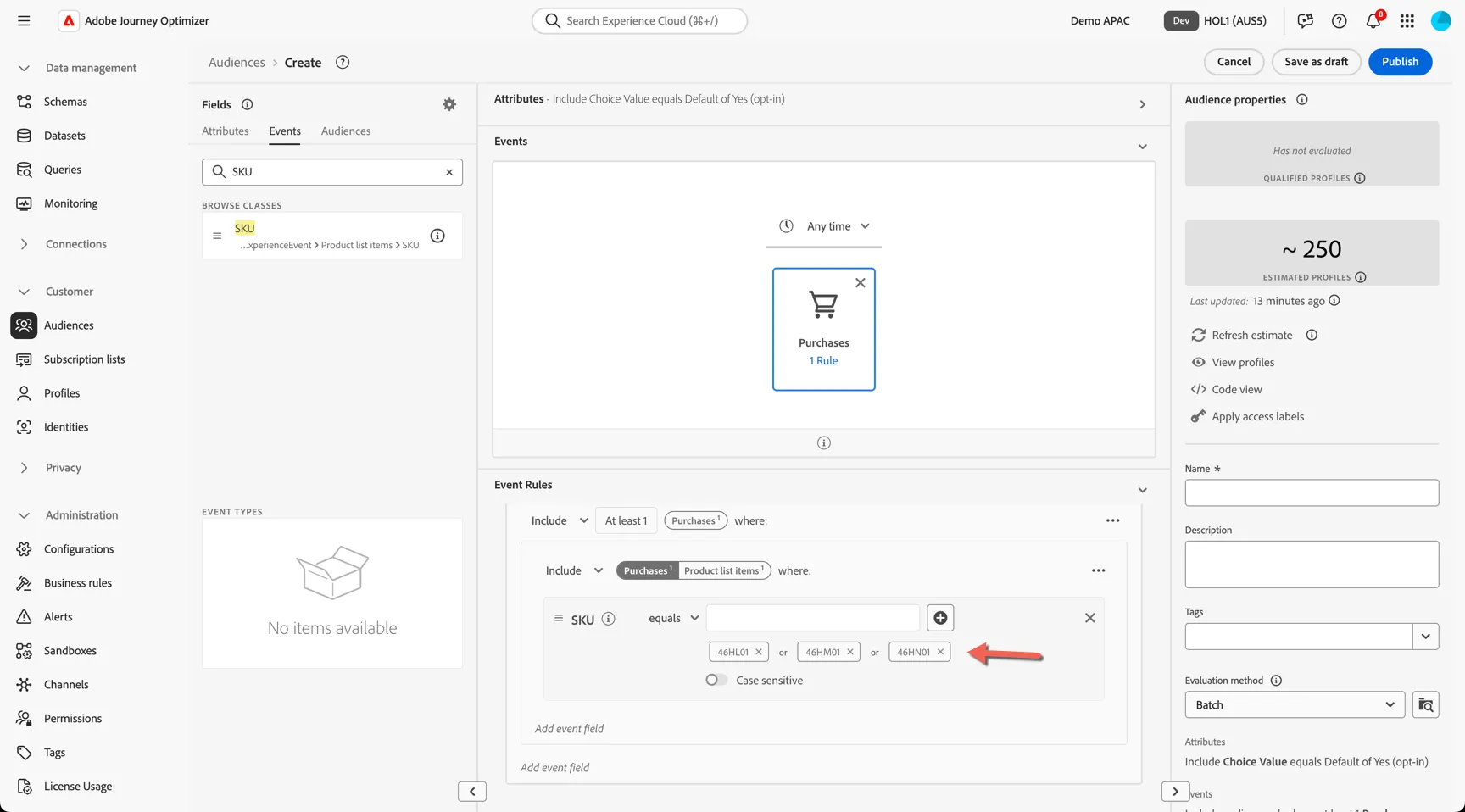The image size is (1465, 812).
Task: Switch to the Attributes fields tab
Action: (226, 131)
